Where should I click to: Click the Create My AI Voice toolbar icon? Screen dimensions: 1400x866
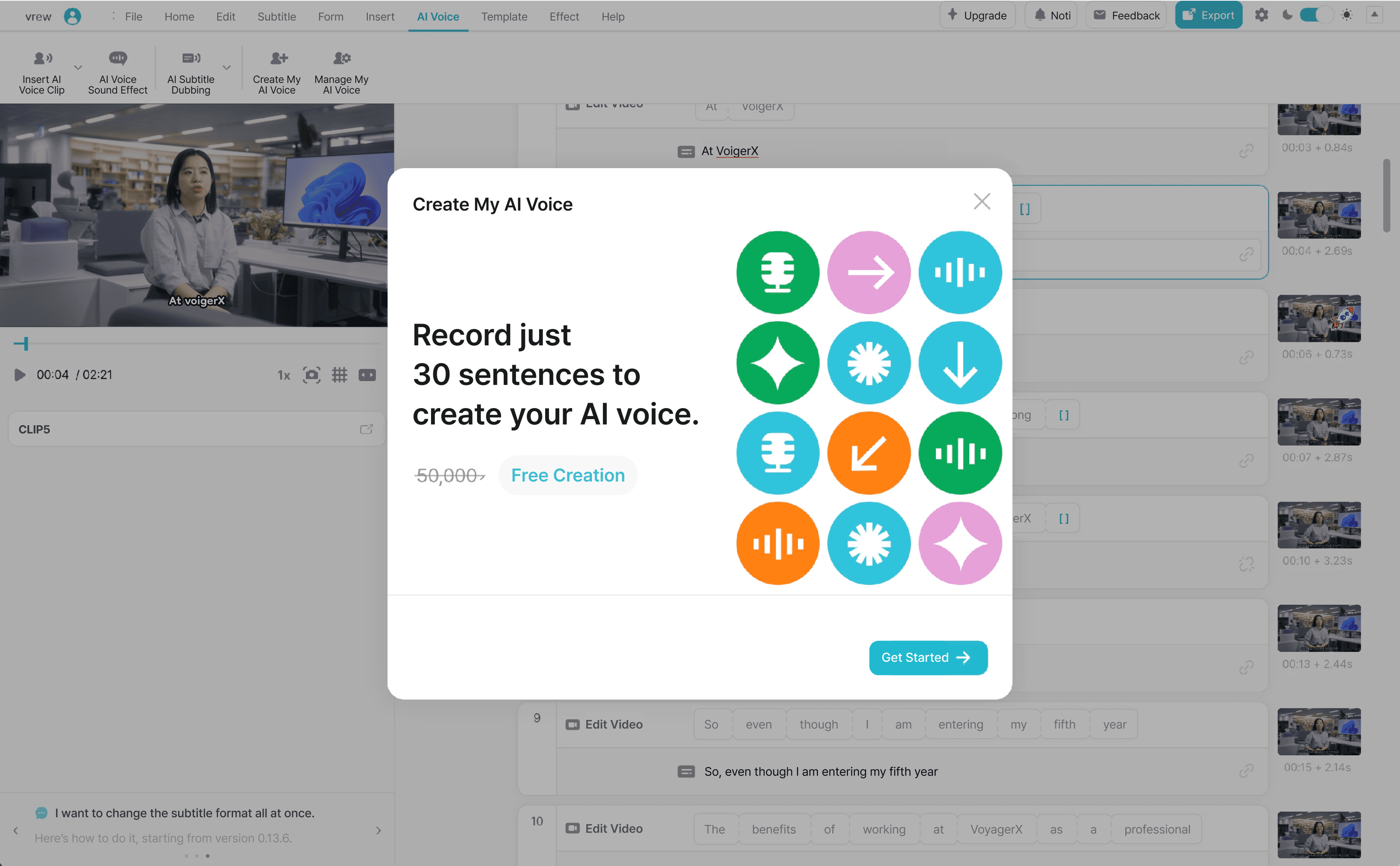(x=278, y=59)
